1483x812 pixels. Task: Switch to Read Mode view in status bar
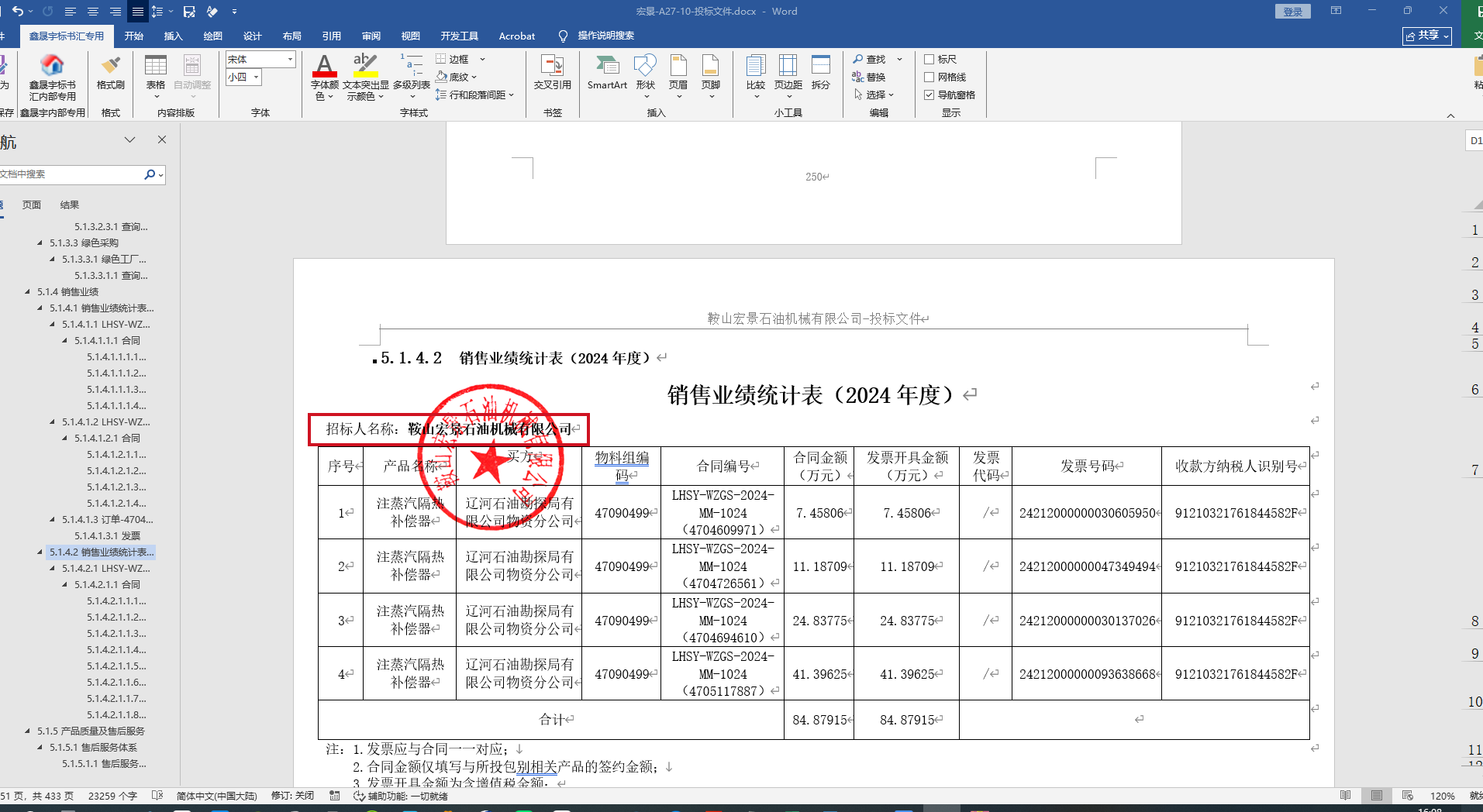tap(1345, 796)
